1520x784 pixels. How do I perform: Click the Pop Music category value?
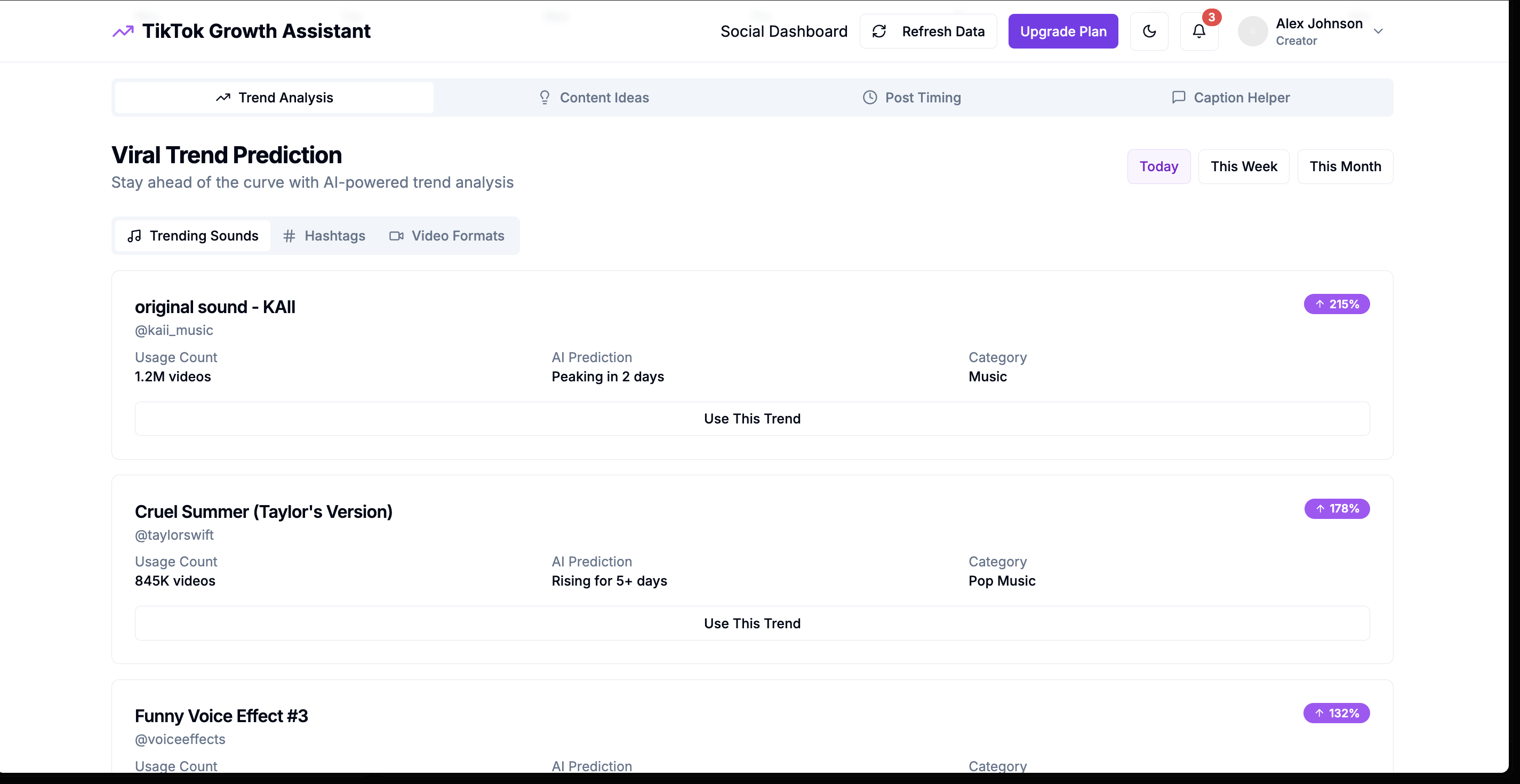[x=1002, y=581]
